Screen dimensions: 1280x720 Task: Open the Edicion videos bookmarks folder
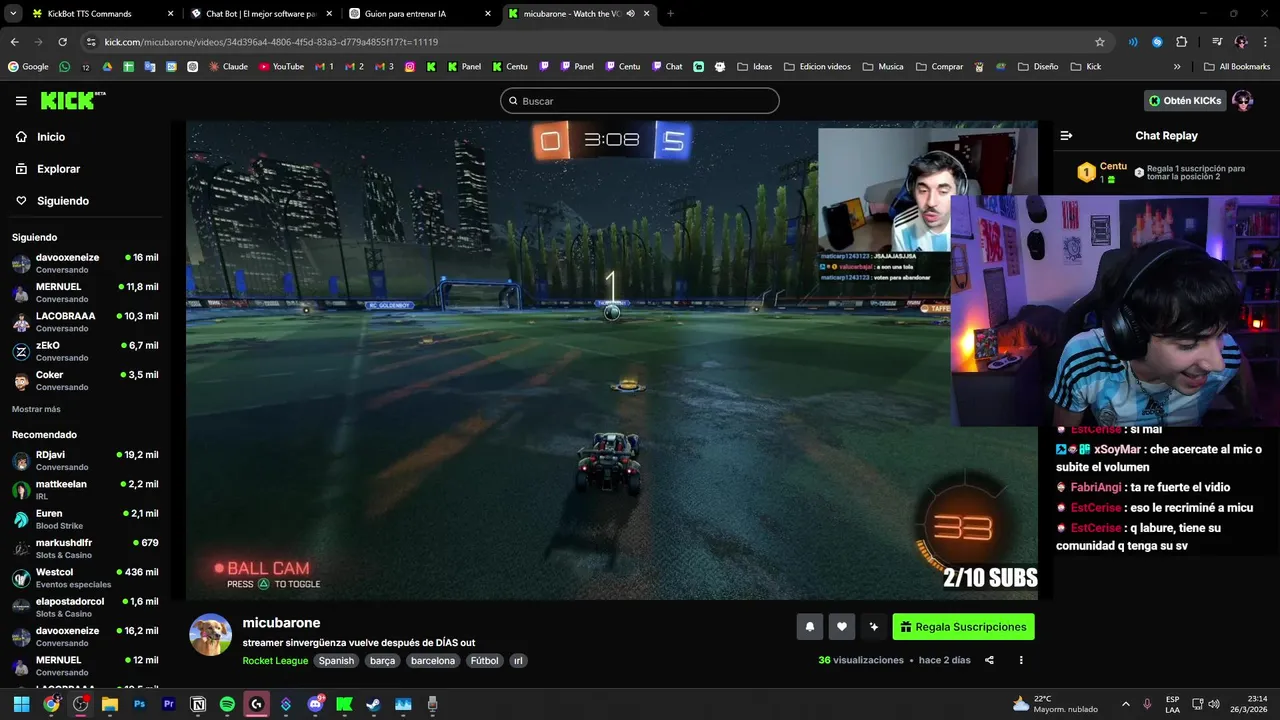tap(817, 67)
